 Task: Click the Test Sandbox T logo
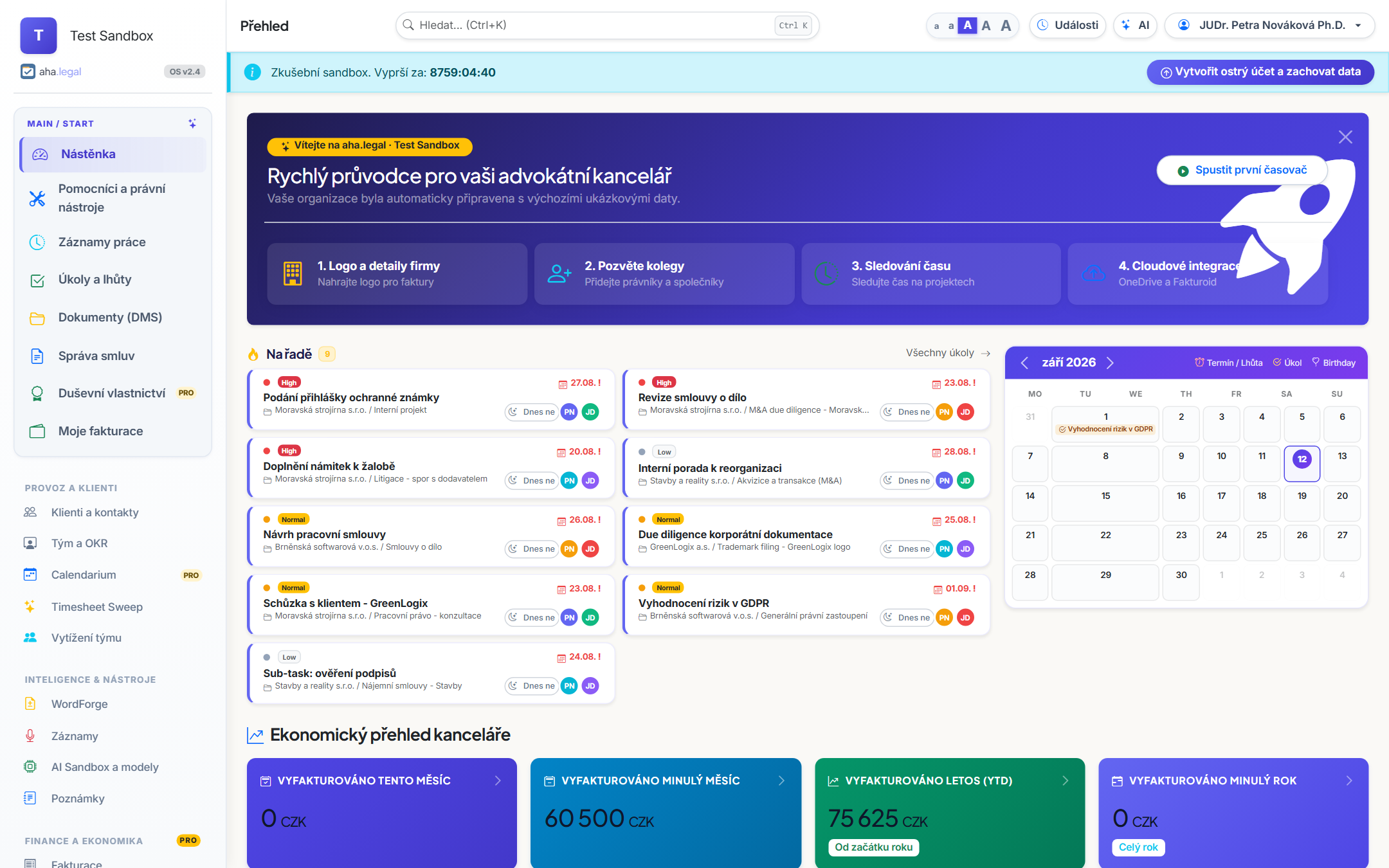(x=39, y=35)
